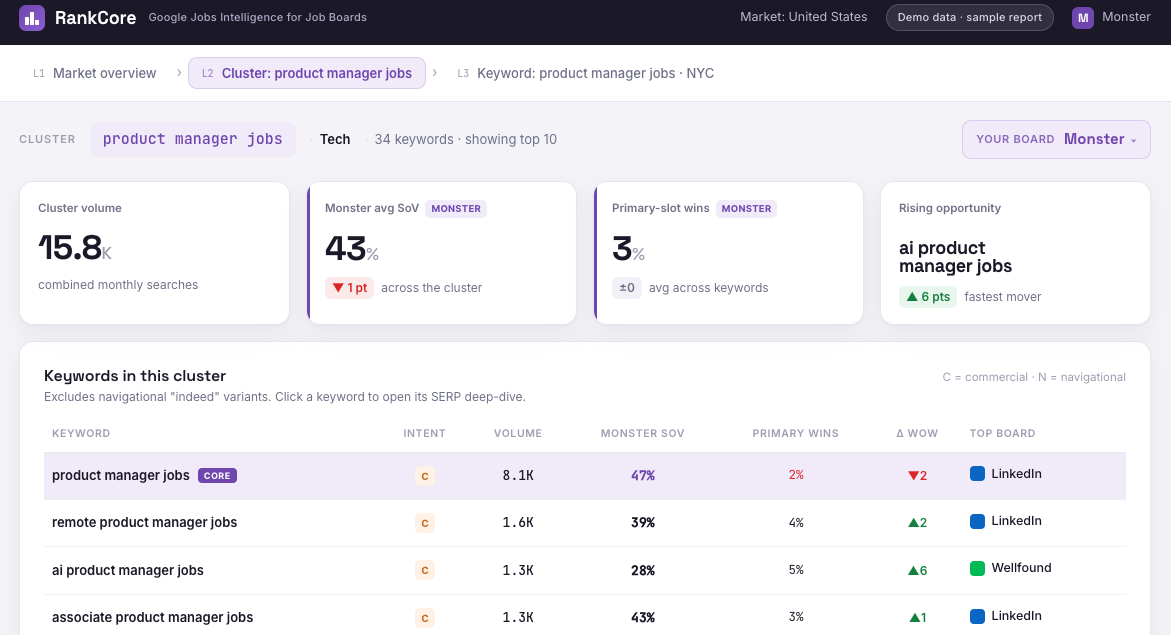
Task: Click the 5% primary wins value
Action: pyautogui.click(x=796, y=569)
